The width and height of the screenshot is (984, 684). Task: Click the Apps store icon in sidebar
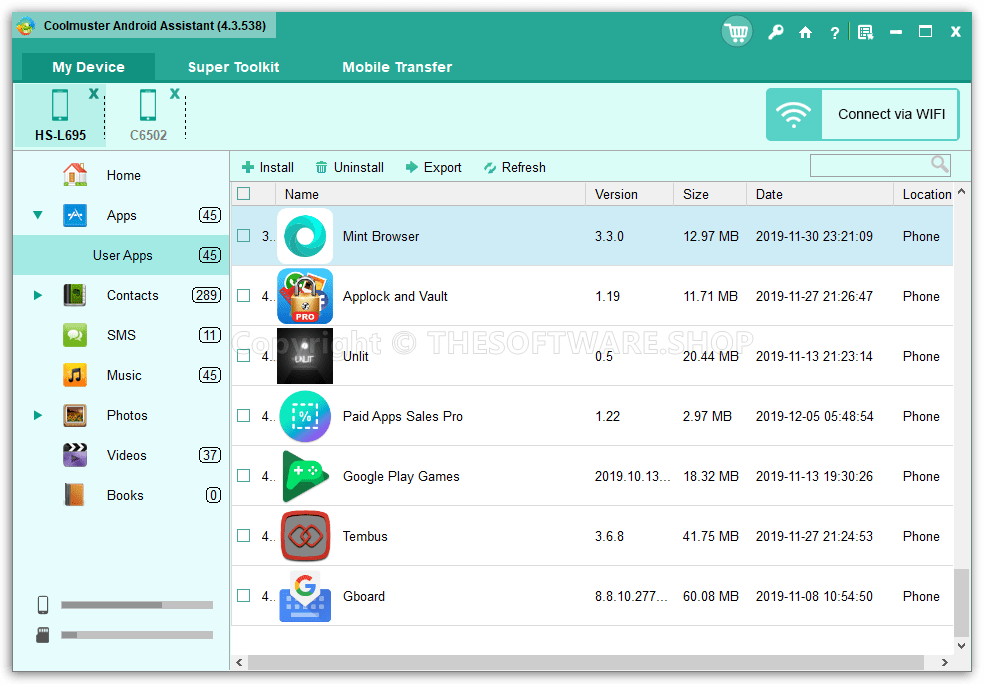[x=75, y=215]
